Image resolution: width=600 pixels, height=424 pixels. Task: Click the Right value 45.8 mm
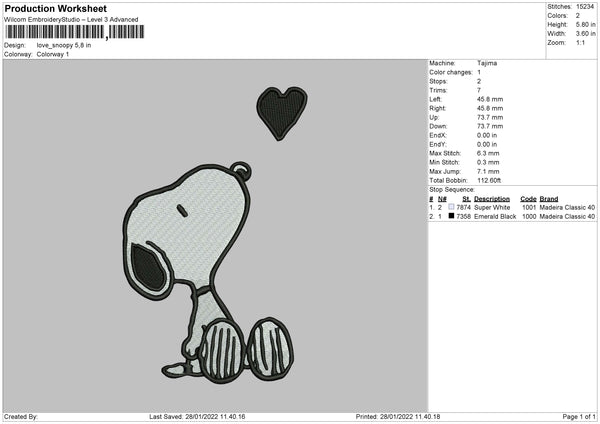(x=490, y=108)
